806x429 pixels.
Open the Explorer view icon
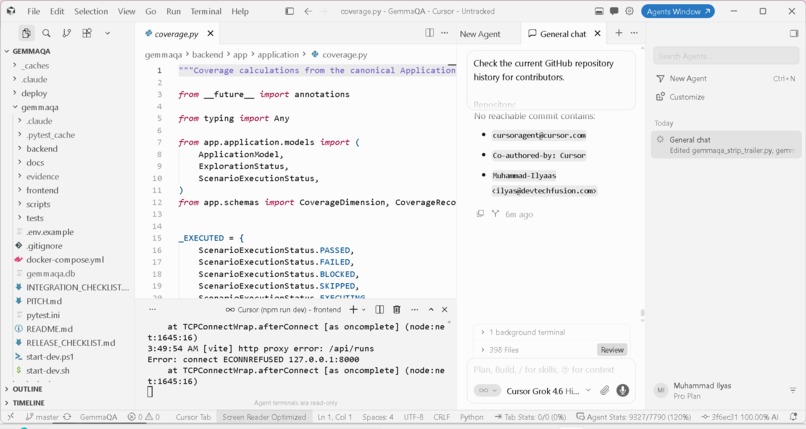pyautogui.click(x=26, y=33)
